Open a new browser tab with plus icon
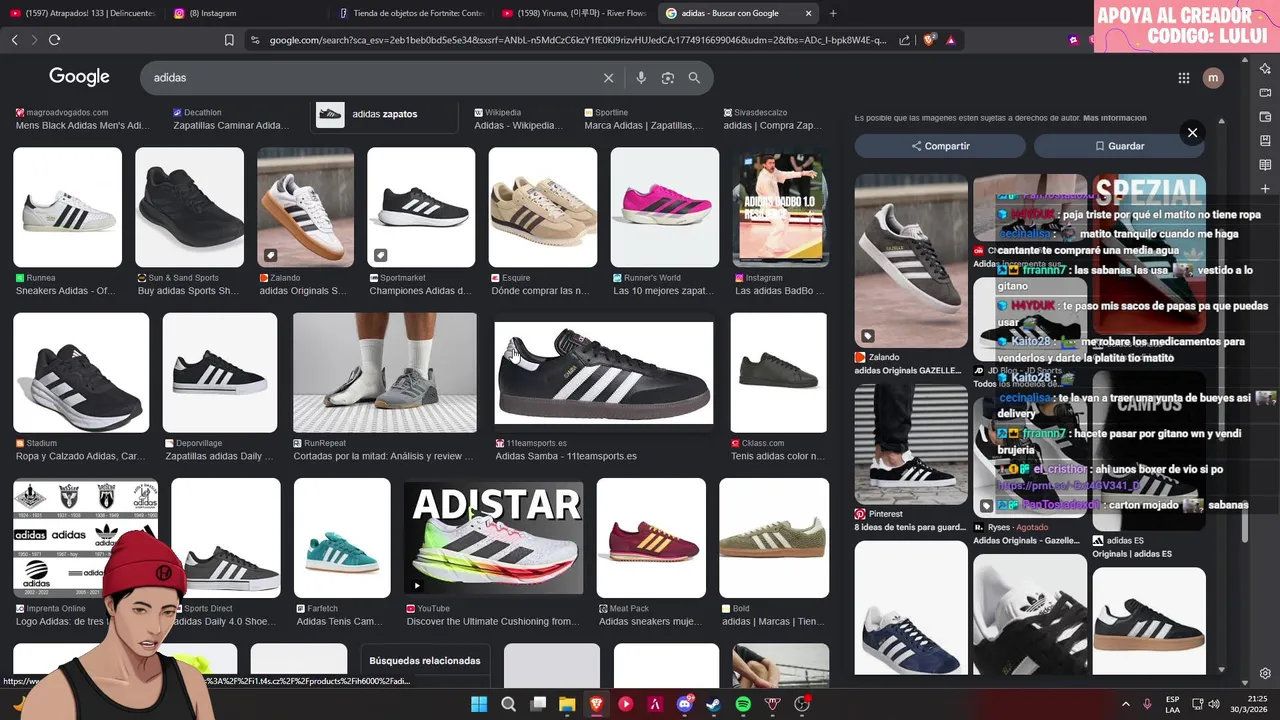Image resolution: width=1280 pixels, height=720 pixels. (833, 13)
